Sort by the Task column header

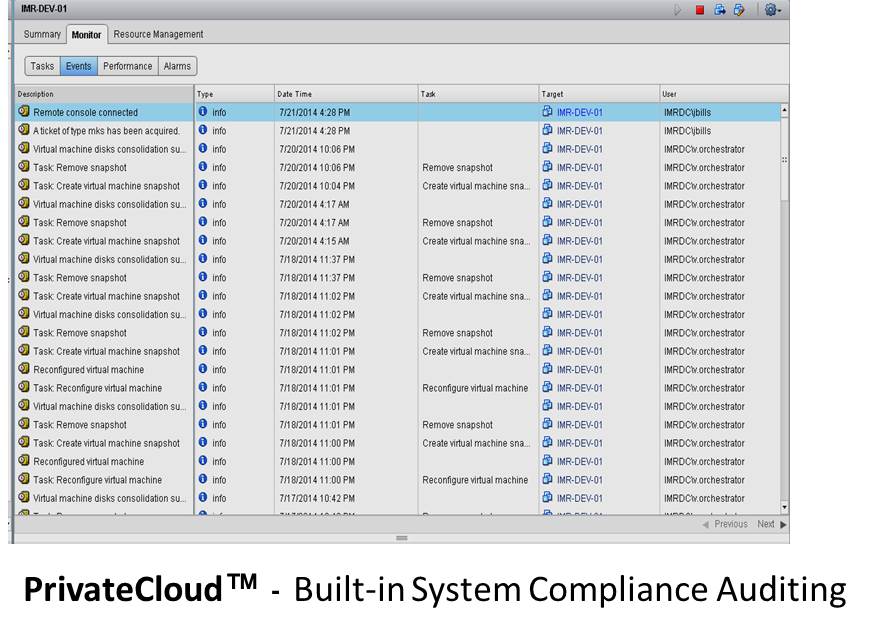coord(478,94)
